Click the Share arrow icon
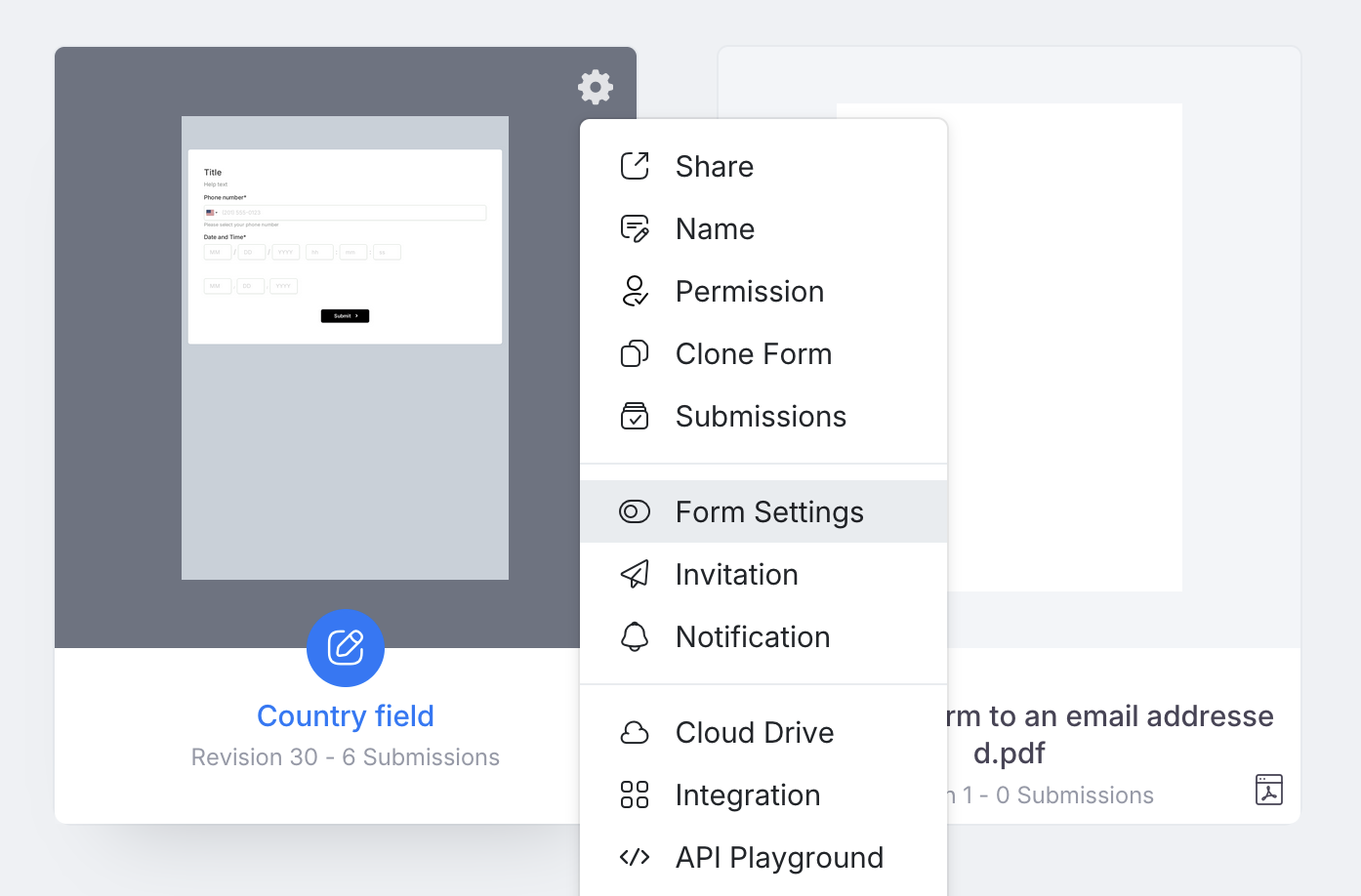This screenshot has height=896, width=1361. [x=635, y=166]
